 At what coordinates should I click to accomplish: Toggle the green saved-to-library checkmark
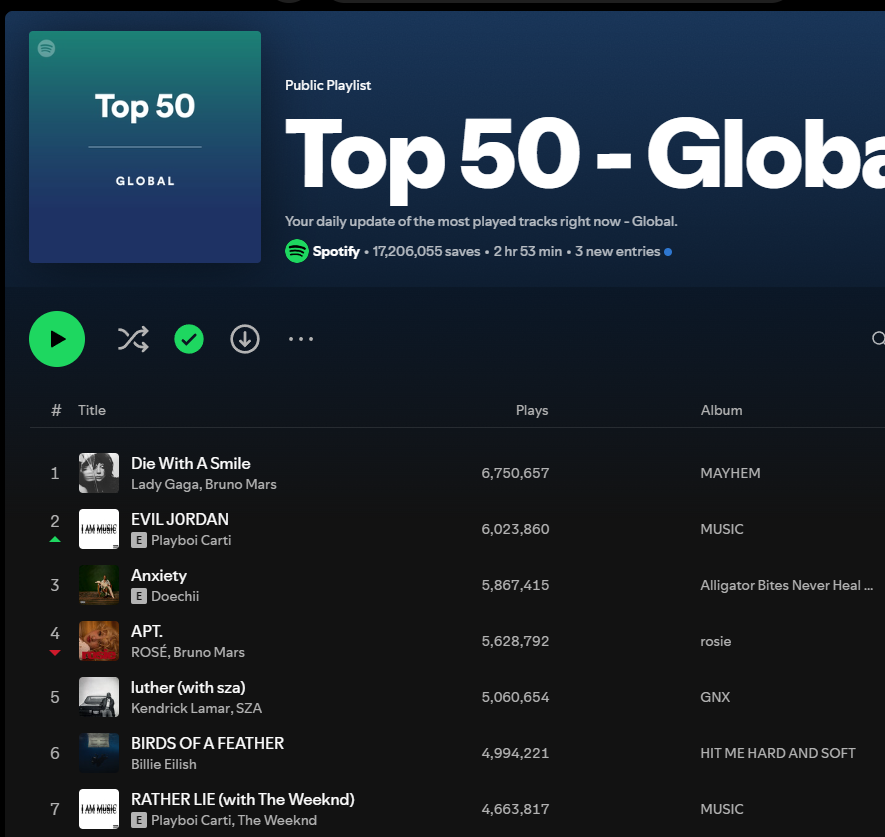coord(189,339)
